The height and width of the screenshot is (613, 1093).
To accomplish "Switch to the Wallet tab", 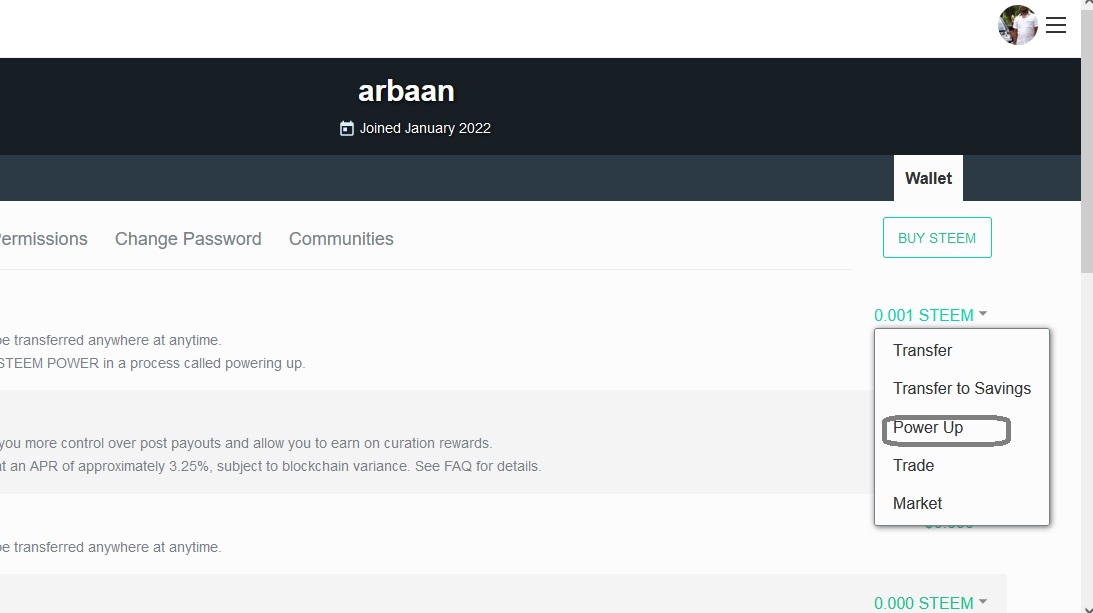I will pyautogui.click(x=928, y=178).
